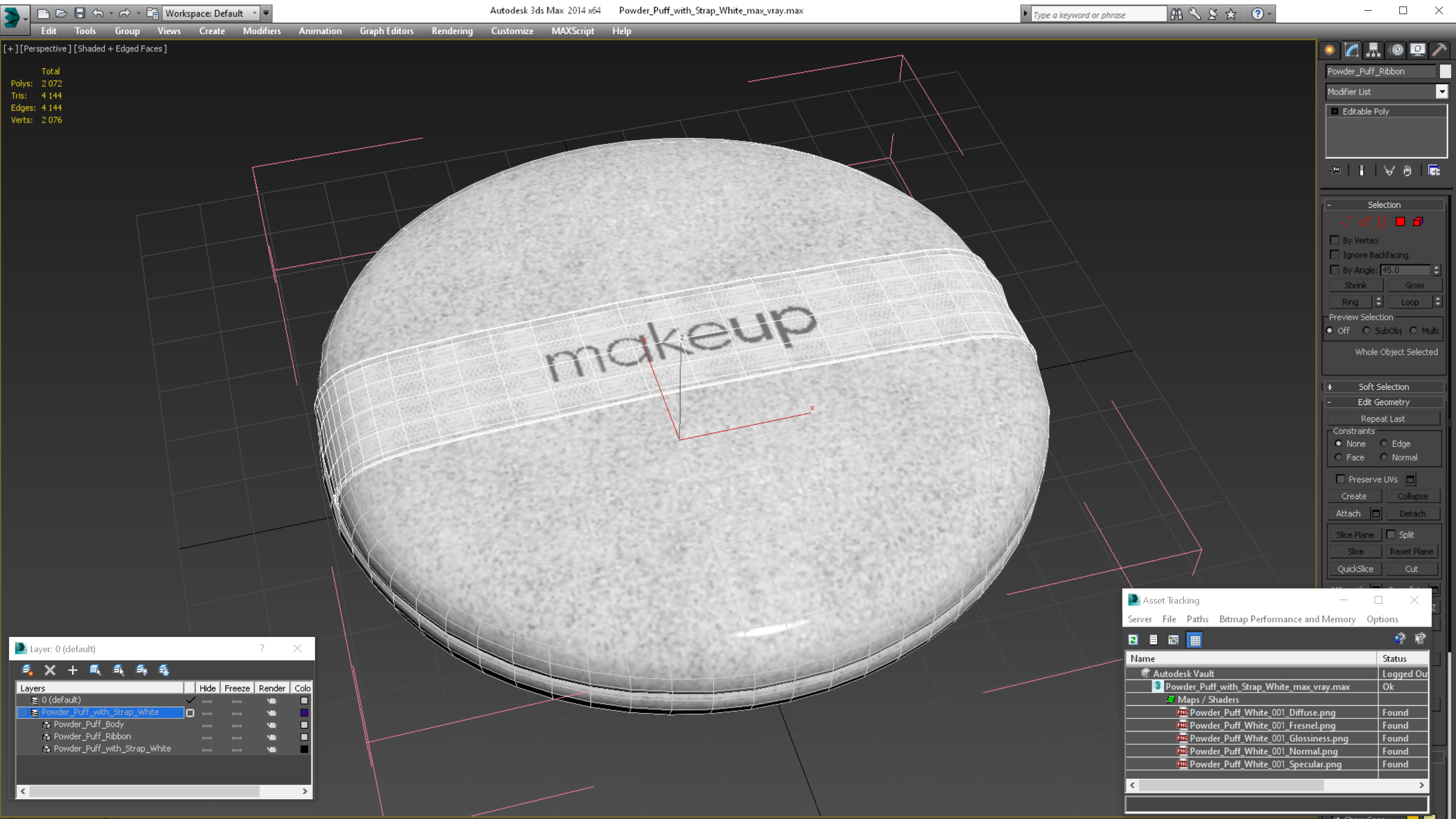The height and width of the screenshot is (819, 1456).
Task: Click Refresh icon in Asset Tracking
Action: 1133,640
